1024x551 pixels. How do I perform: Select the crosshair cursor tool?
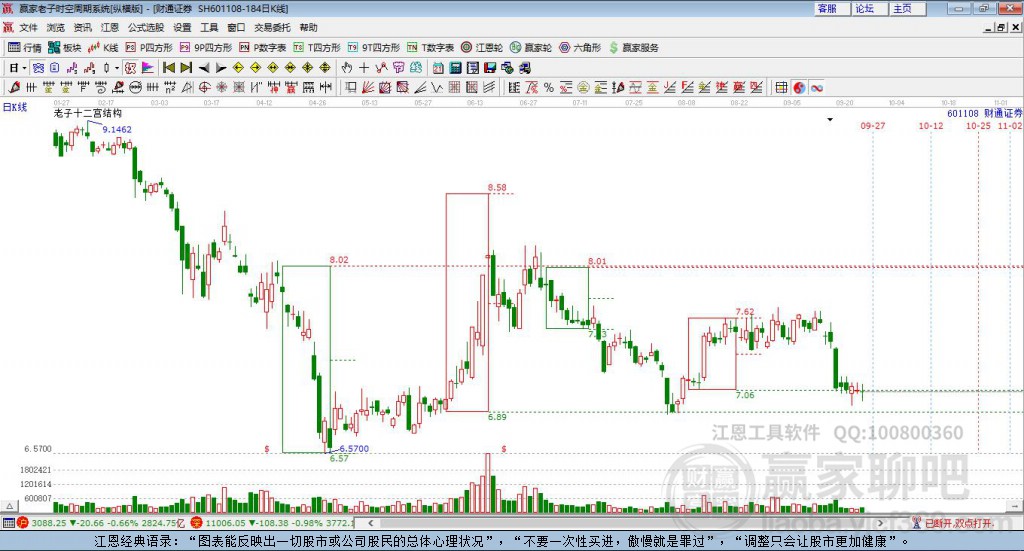[364, 68]
